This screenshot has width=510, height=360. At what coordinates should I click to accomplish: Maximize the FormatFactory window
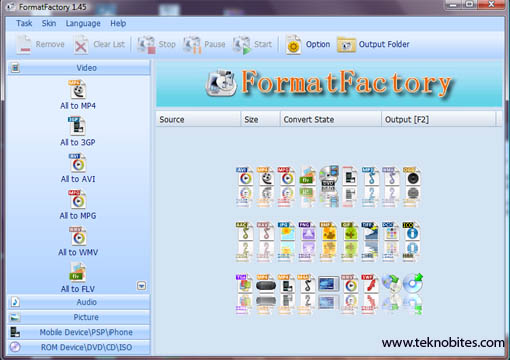click(x=470, y=4)
